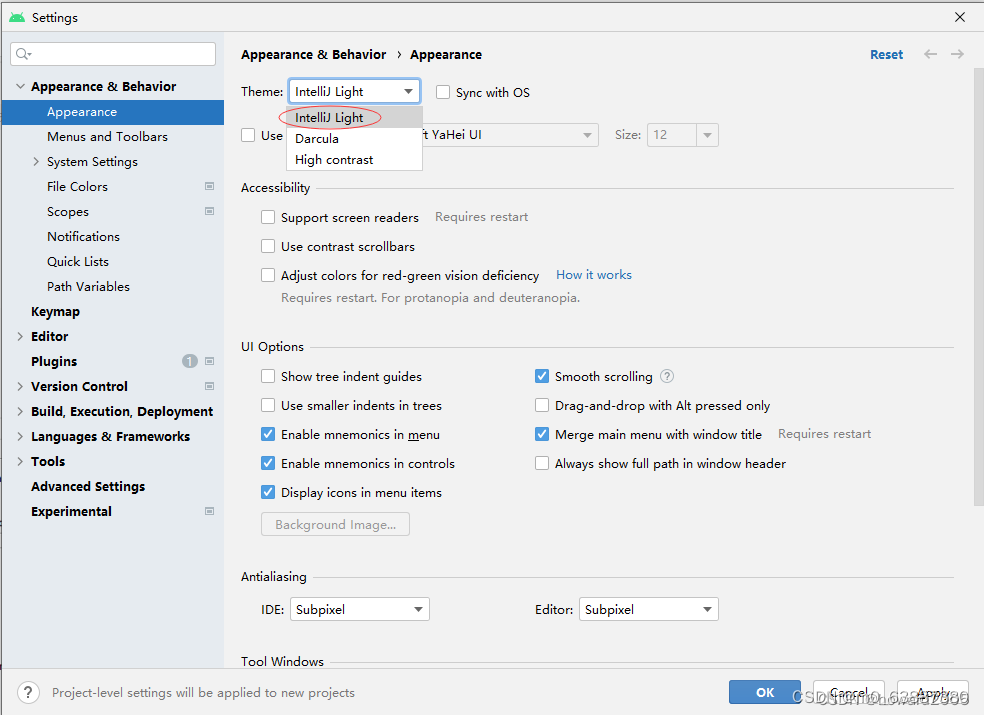Click project-level icon beside Experimental
This screenshot has height=715, width=984.
(210, 511)
